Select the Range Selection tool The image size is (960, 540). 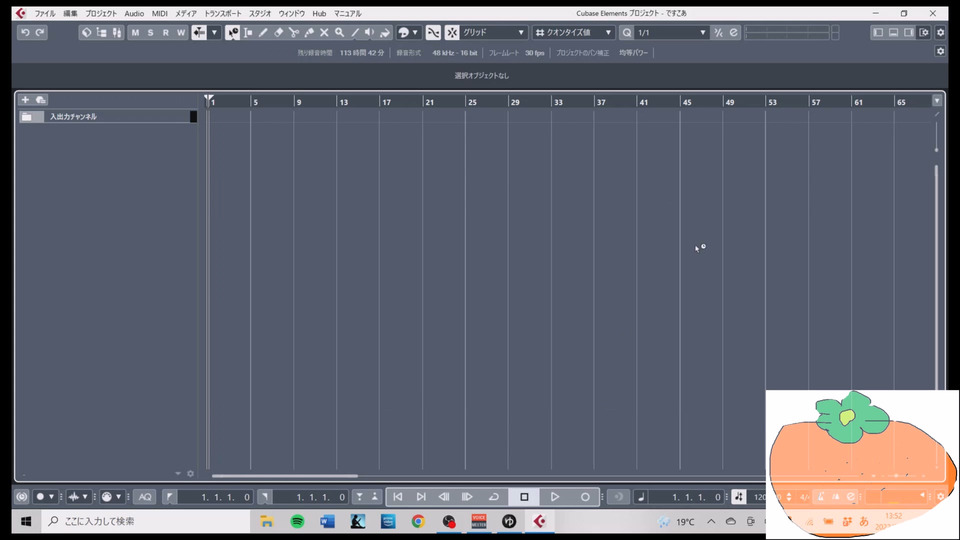[x=248, y=32]
